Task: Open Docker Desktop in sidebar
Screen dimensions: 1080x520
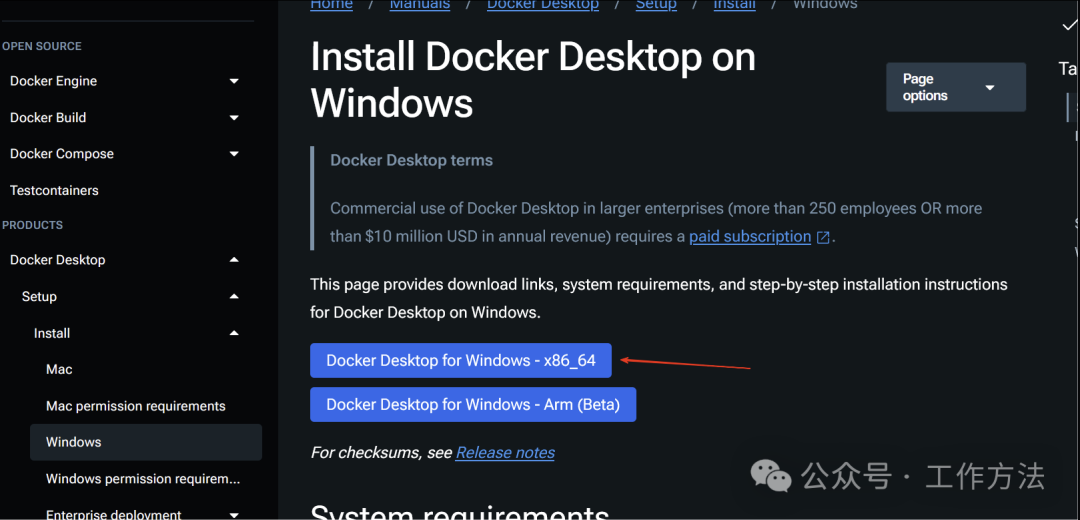Action: click(57, 260)
